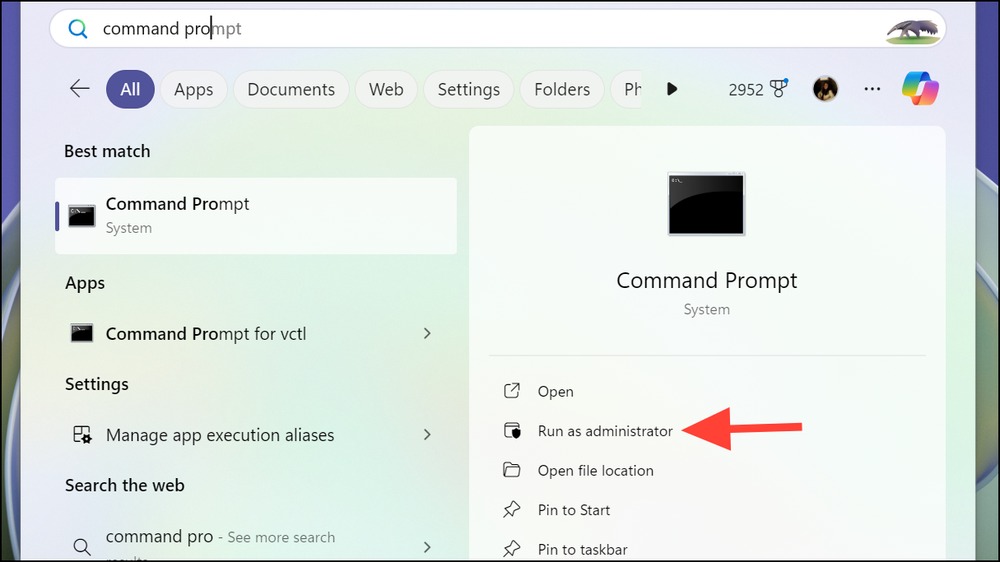This screenshot has width=1000, height=562.
Task: Expand Manage app execution aliases chevron
Action: 427,434
